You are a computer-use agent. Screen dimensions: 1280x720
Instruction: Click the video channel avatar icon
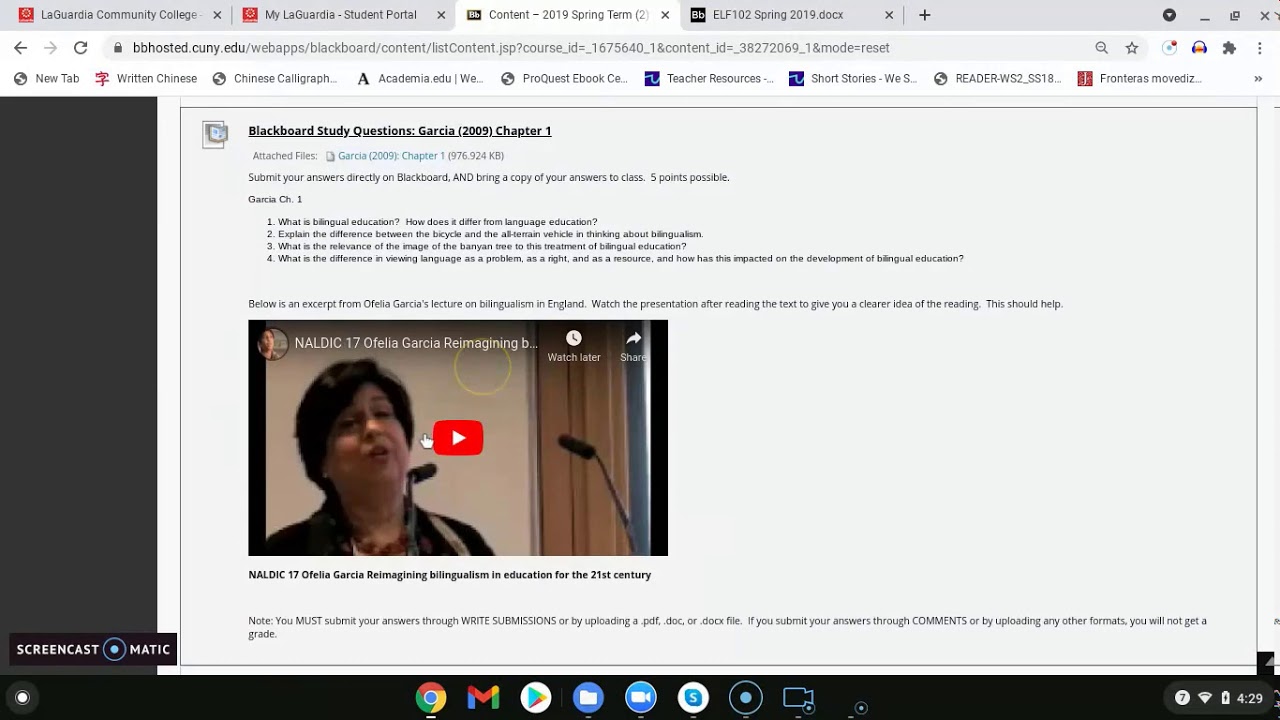(272, 343)
